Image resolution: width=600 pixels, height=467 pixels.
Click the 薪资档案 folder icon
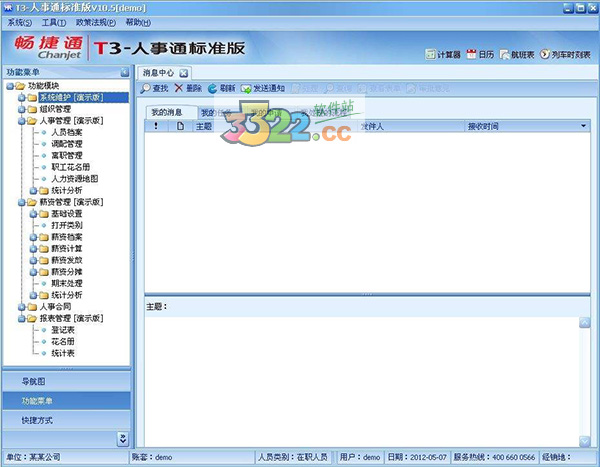pos(44,237)
